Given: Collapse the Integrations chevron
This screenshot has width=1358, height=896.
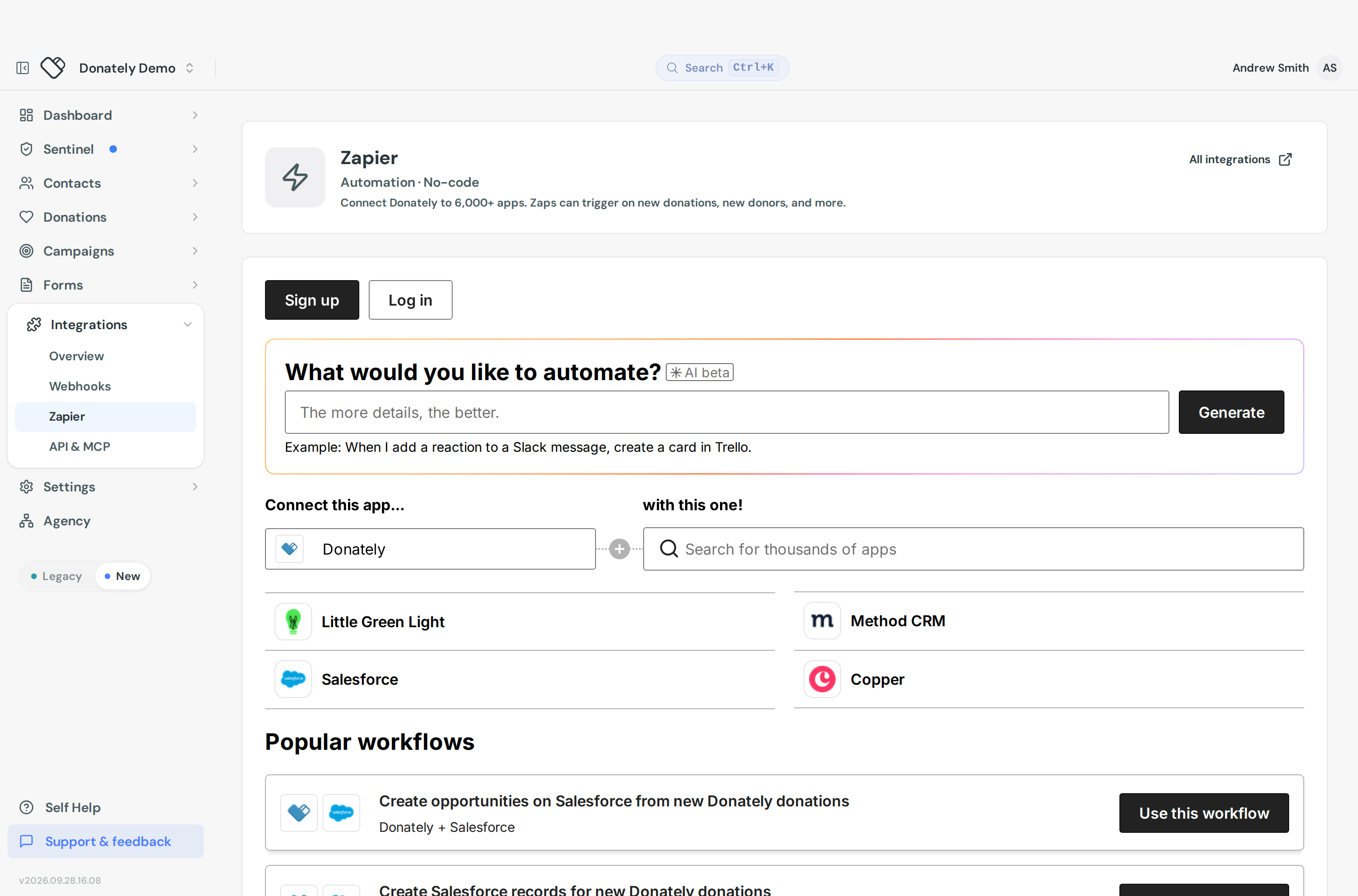Looking at the screenshot, I should (x=187, y=324).
